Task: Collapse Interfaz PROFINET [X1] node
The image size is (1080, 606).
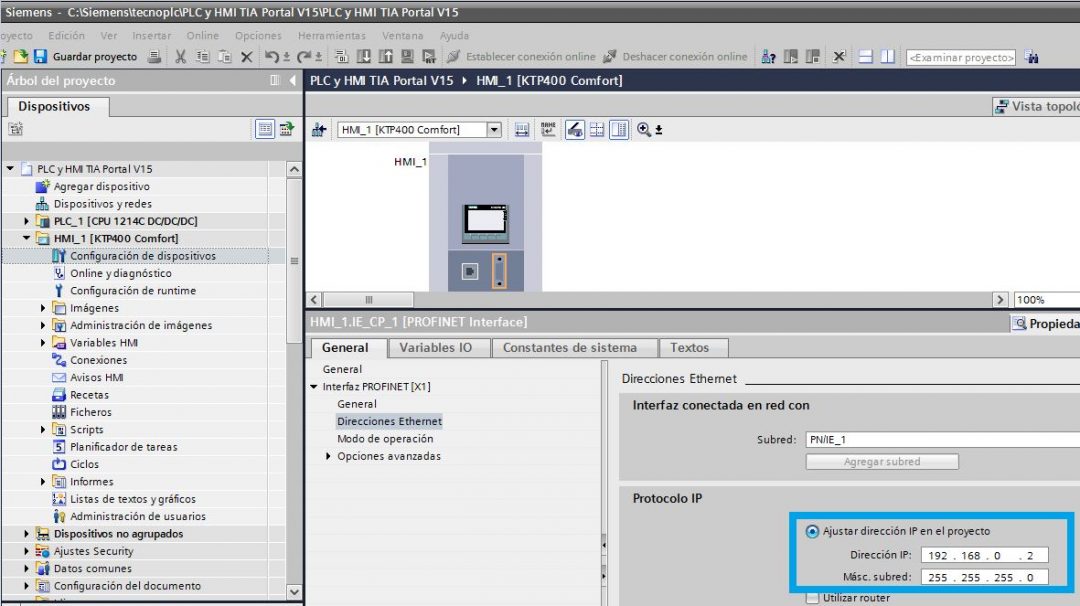Action: [x=314, y=386]
